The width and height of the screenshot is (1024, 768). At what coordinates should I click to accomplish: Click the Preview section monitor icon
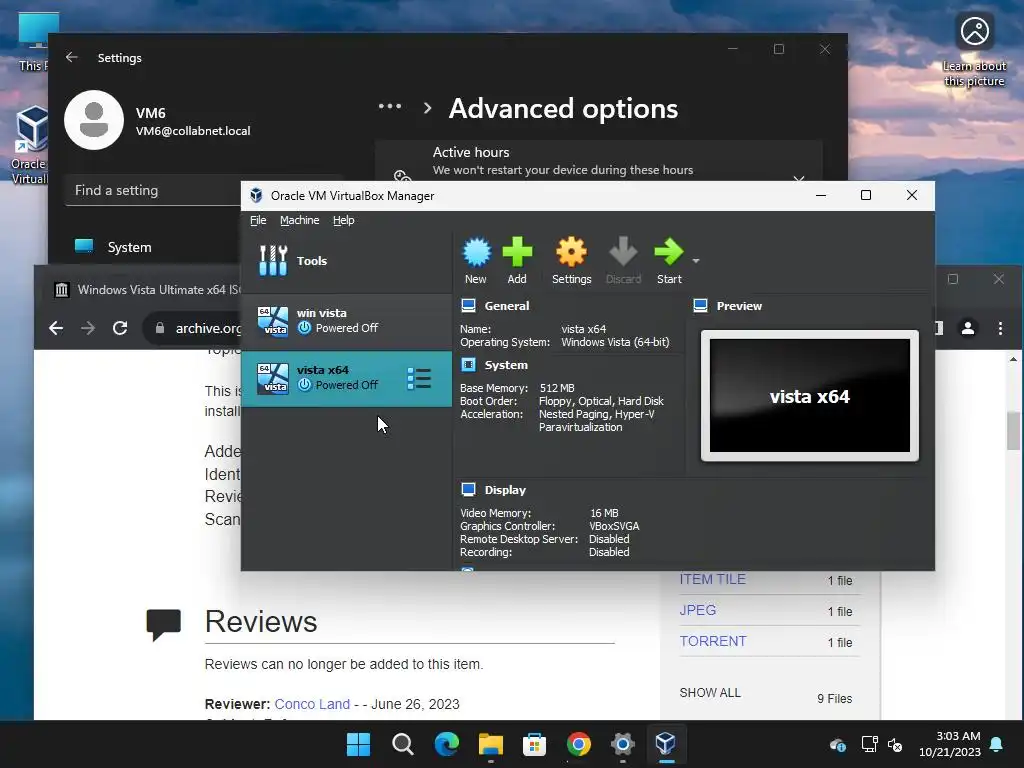[701, 306]
